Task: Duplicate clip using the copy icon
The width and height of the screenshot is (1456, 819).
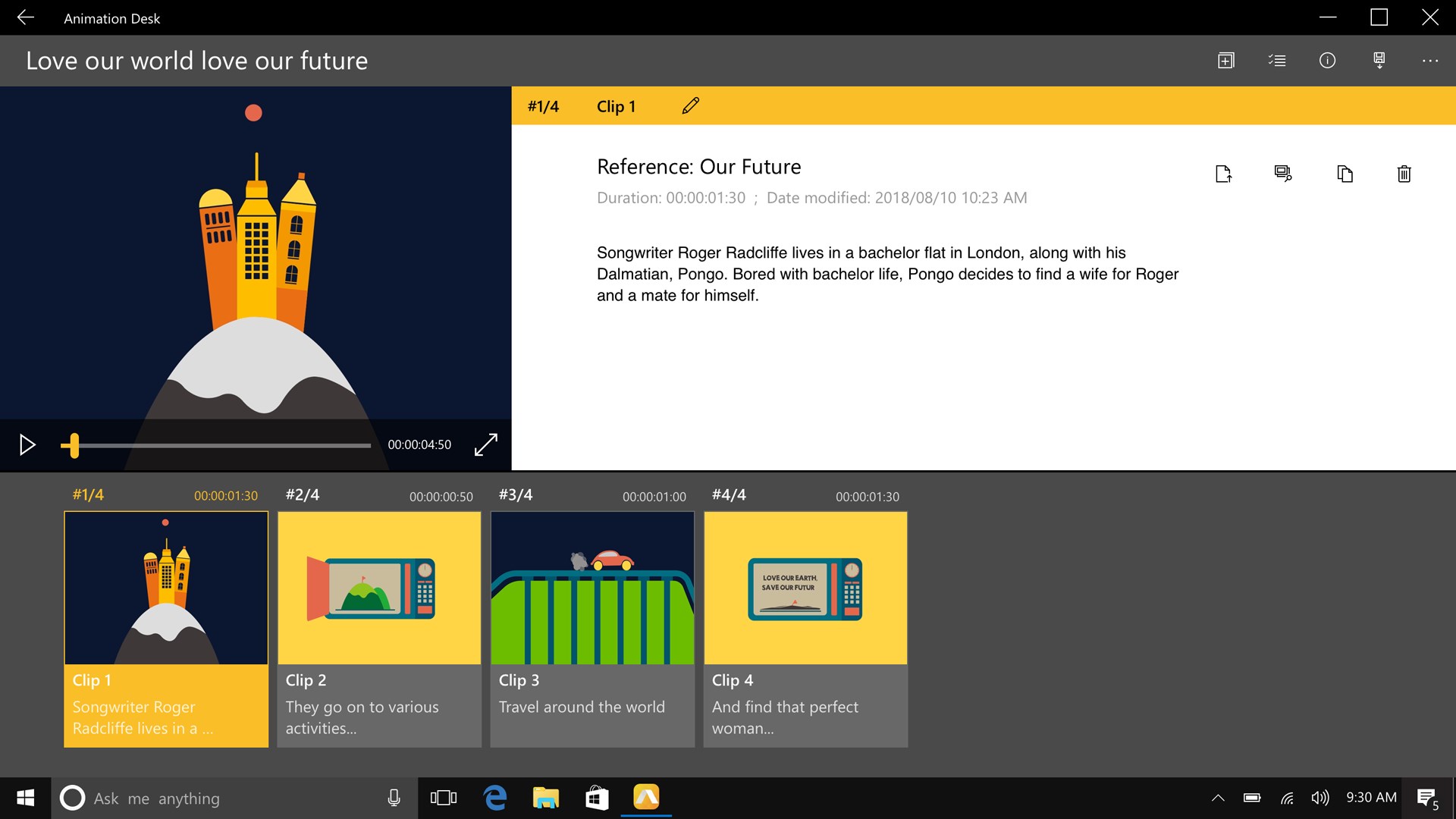Action: pyautogui.click(x=1345, y=174)
